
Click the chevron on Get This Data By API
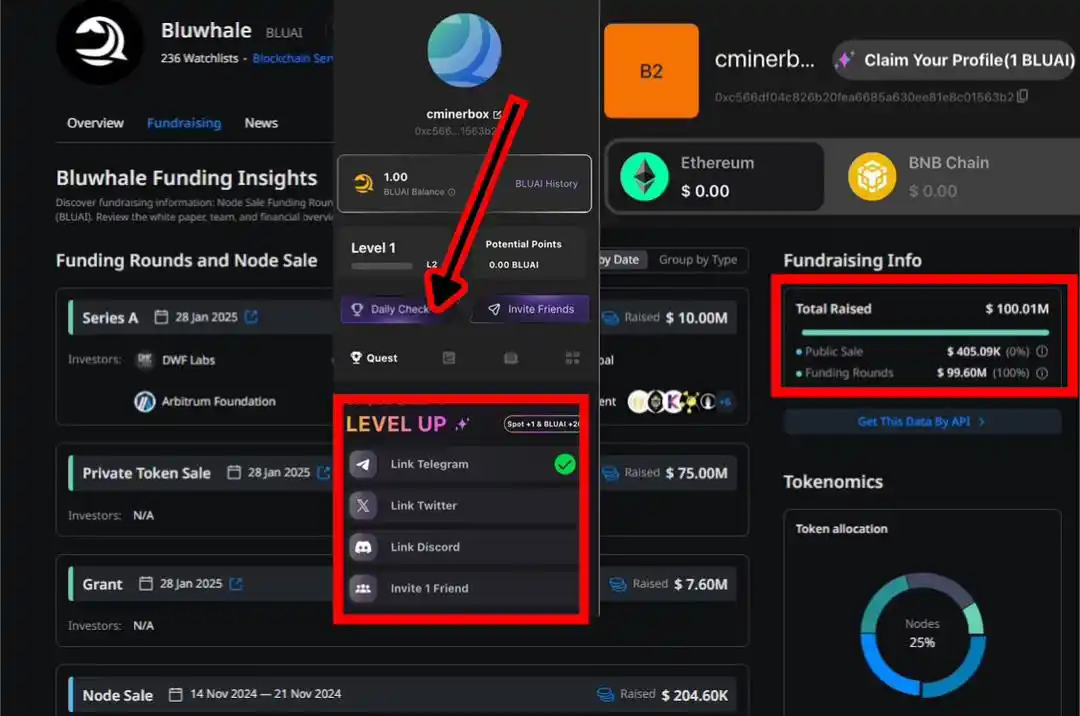[x=982, y=421]
